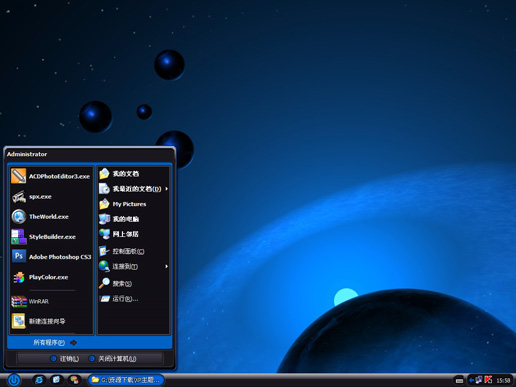Click 关闭计算机 Turn Off Computer button

(113, 359)
